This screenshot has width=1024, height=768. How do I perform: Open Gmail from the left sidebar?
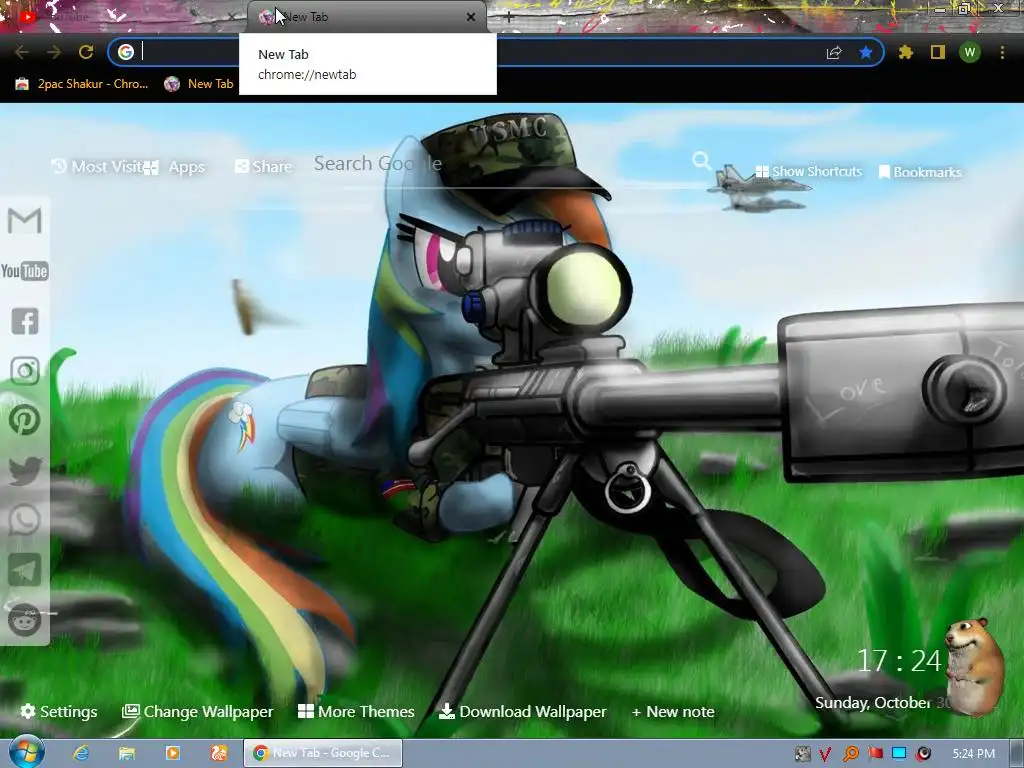(x=25, y=221)
